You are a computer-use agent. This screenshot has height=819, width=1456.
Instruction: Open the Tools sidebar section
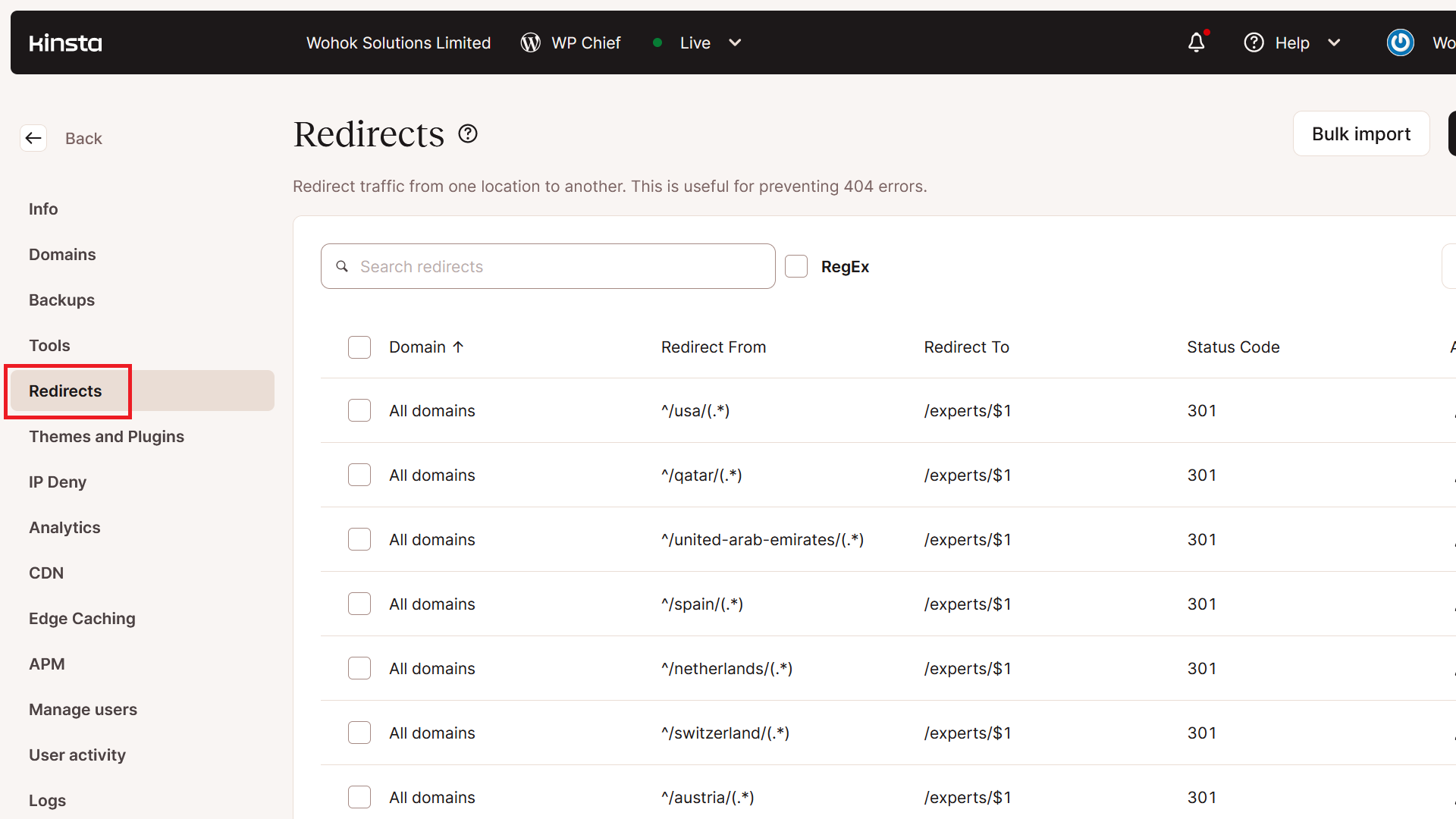point(49,345)
